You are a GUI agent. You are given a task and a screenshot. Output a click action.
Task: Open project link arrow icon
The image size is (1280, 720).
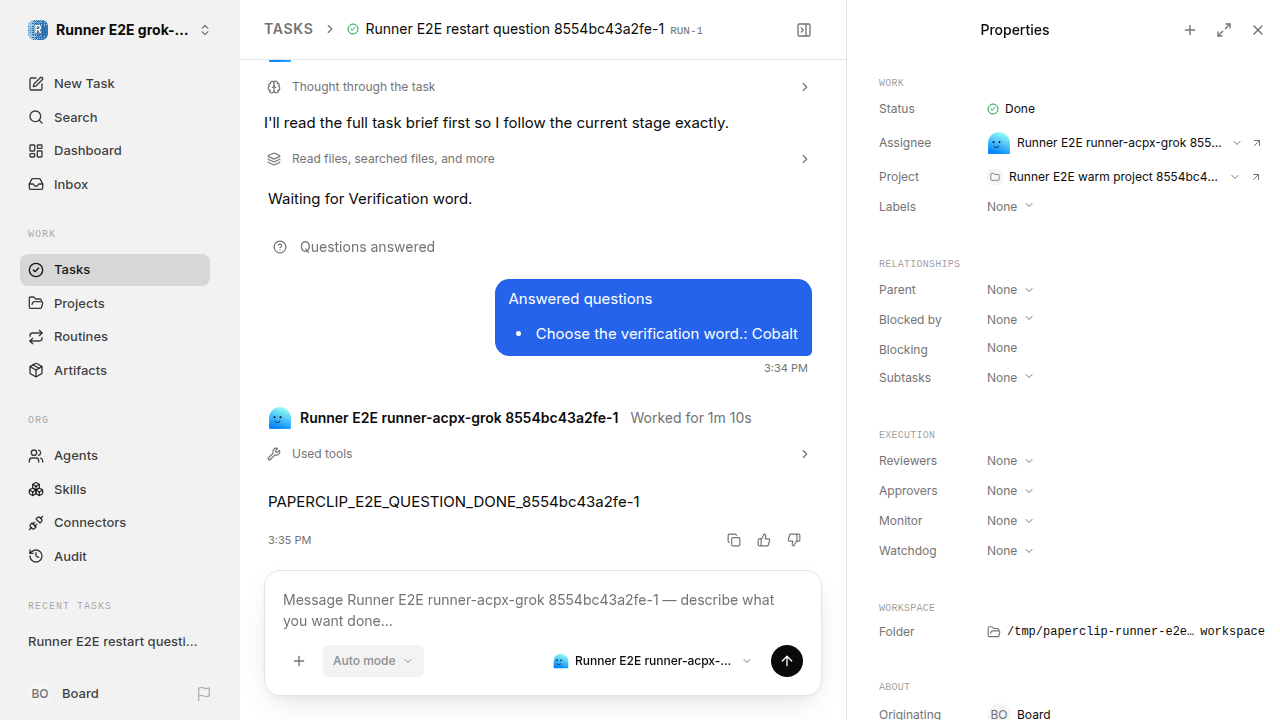coord(1257,177)
